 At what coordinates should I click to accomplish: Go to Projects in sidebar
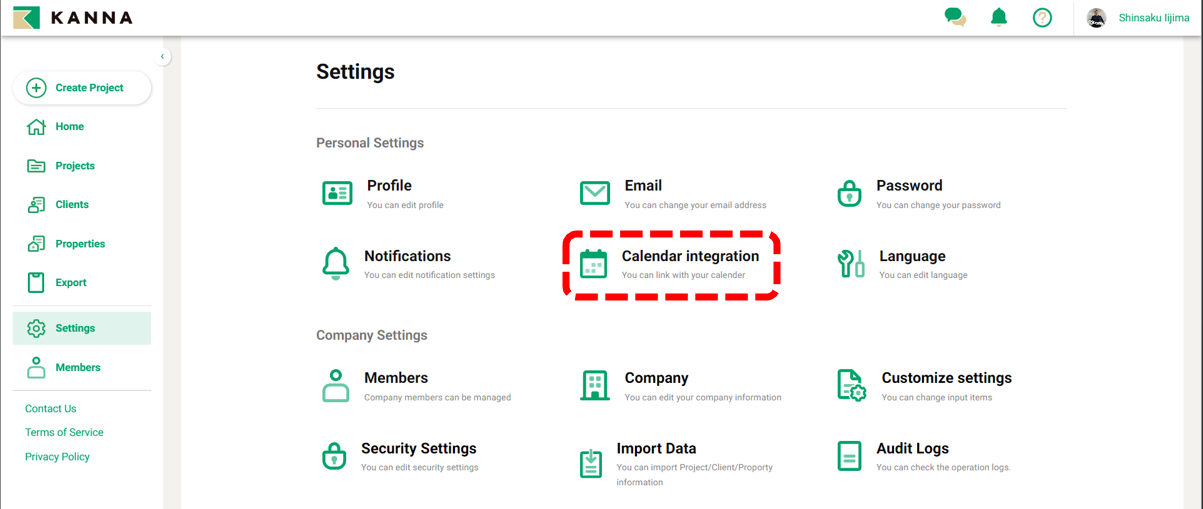click(x=75, y=166)
